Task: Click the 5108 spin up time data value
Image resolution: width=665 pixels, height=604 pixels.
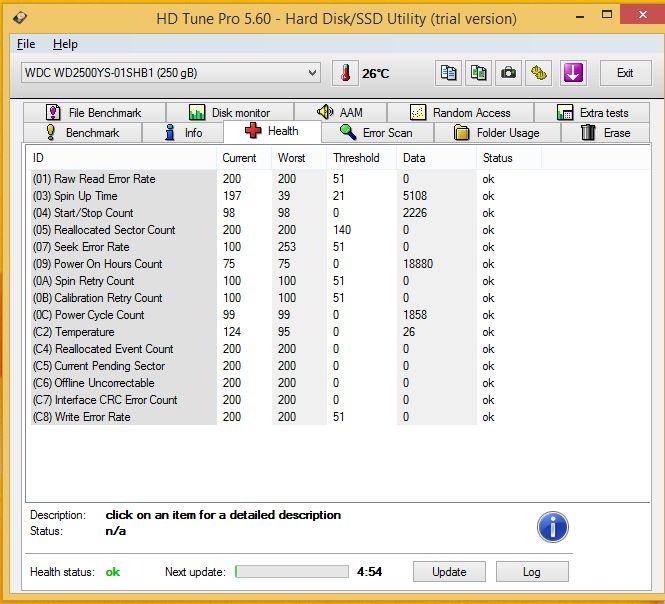Action: (415, 196)
